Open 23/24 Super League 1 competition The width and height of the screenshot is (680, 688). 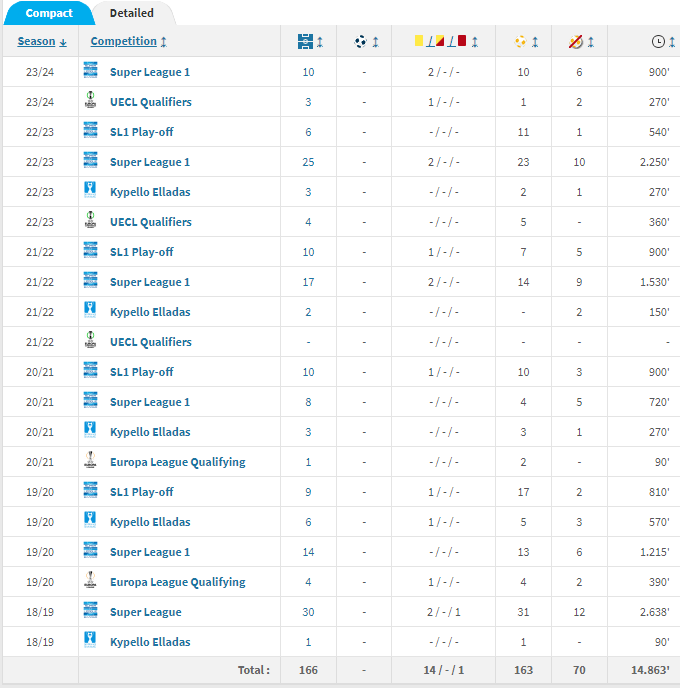pyautogui.click(x=150, y=72)
